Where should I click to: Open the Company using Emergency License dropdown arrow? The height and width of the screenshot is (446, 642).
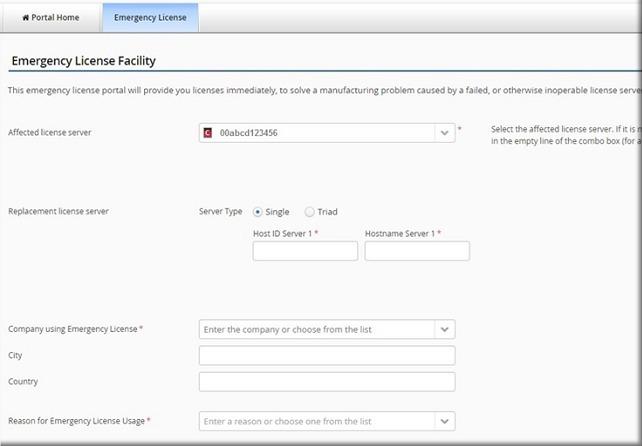pyautogui.click(x=444, y=329)
